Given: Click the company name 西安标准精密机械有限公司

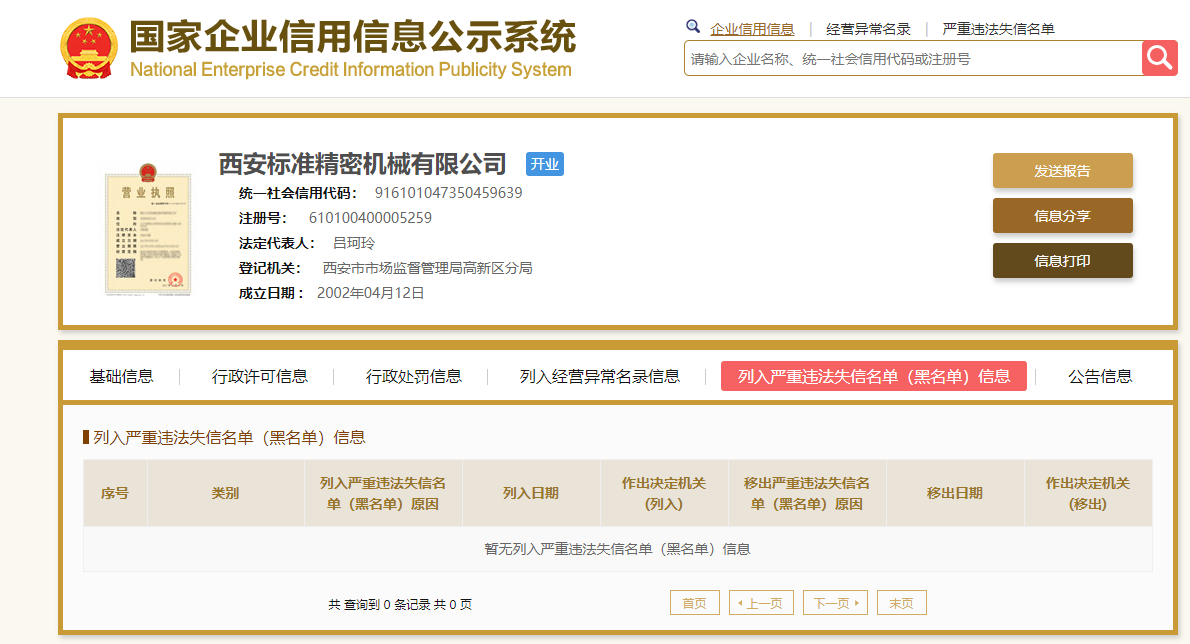Looking at the screenshot, I should [363, 164].
